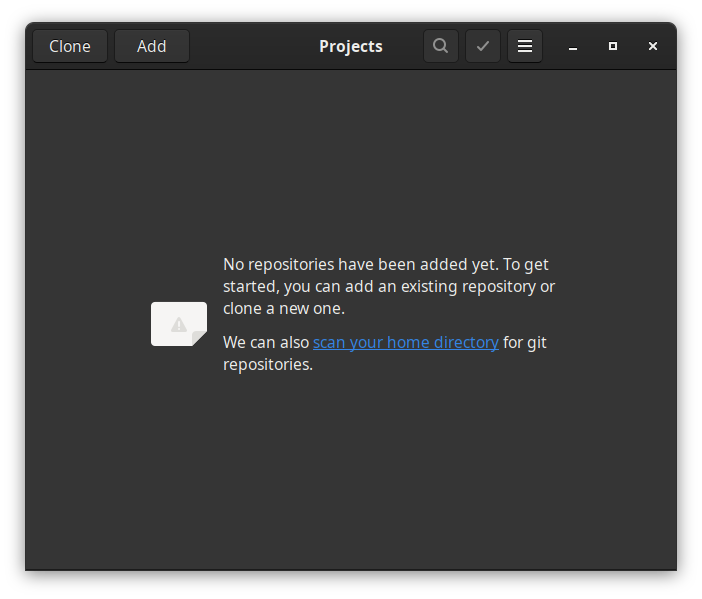Minimize the Projects window

click(x=573, y=47)
